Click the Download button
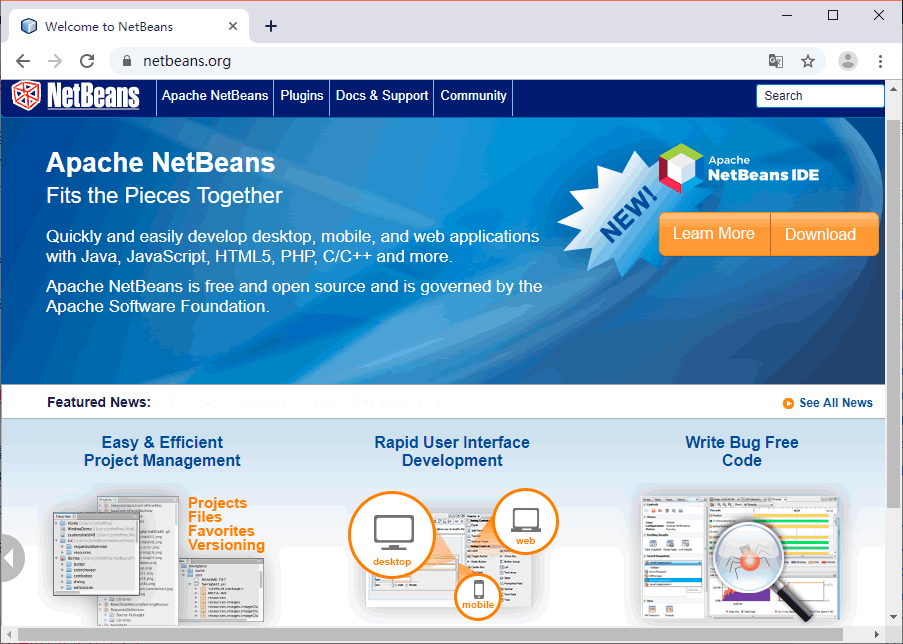Image resolution: width=903 pixels, height=644 pixels. point(822,233)
